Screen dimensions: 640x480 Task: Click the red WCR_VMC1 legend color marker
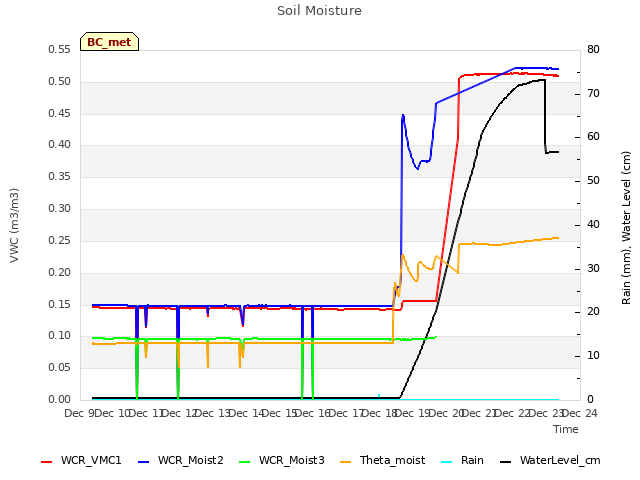click(47, 462)
